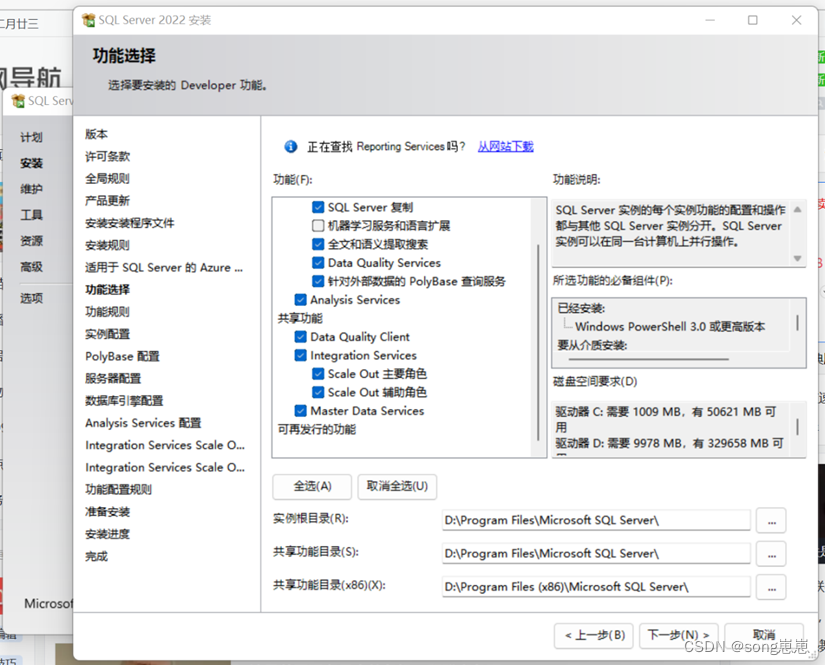Open 高级 in the background installer window

point(32,267)
